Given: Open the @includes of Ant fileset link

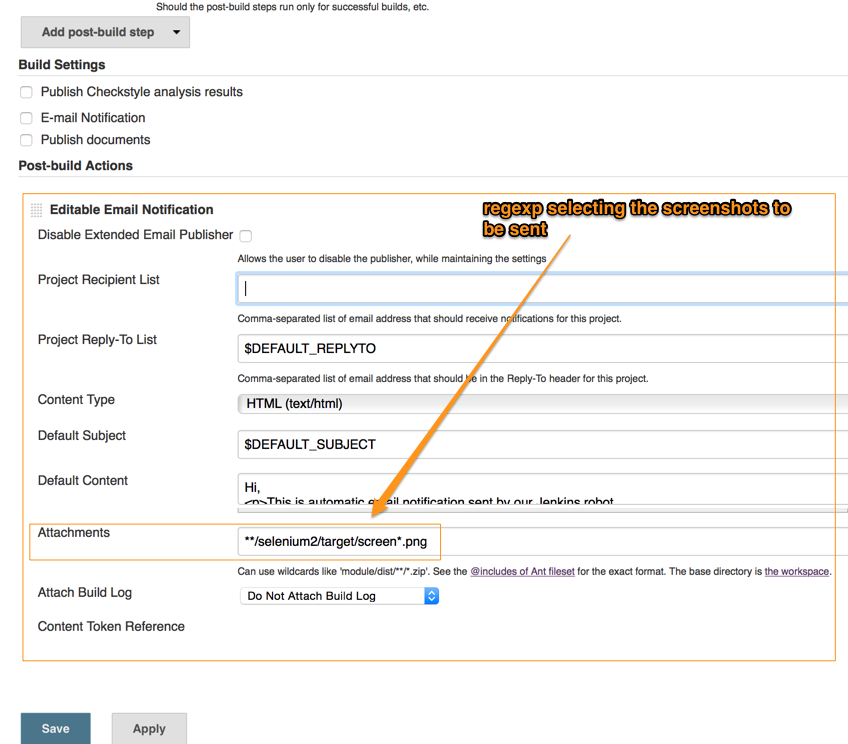Looking at the screenshot, I should [519, 571].
